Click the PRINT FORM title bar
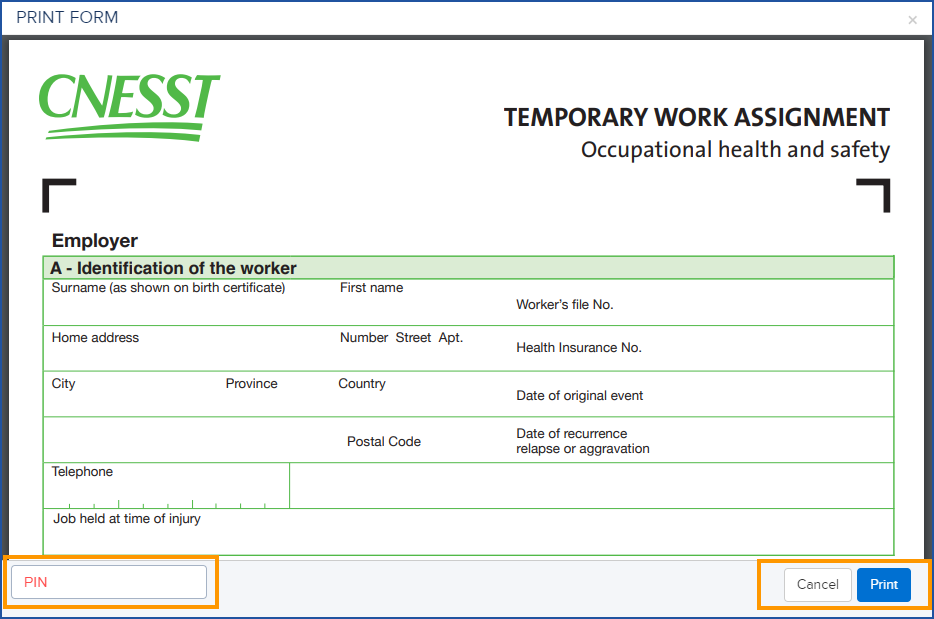Viewport: 934px width, 619px height. pyautogui.click(x=67, y=17)
